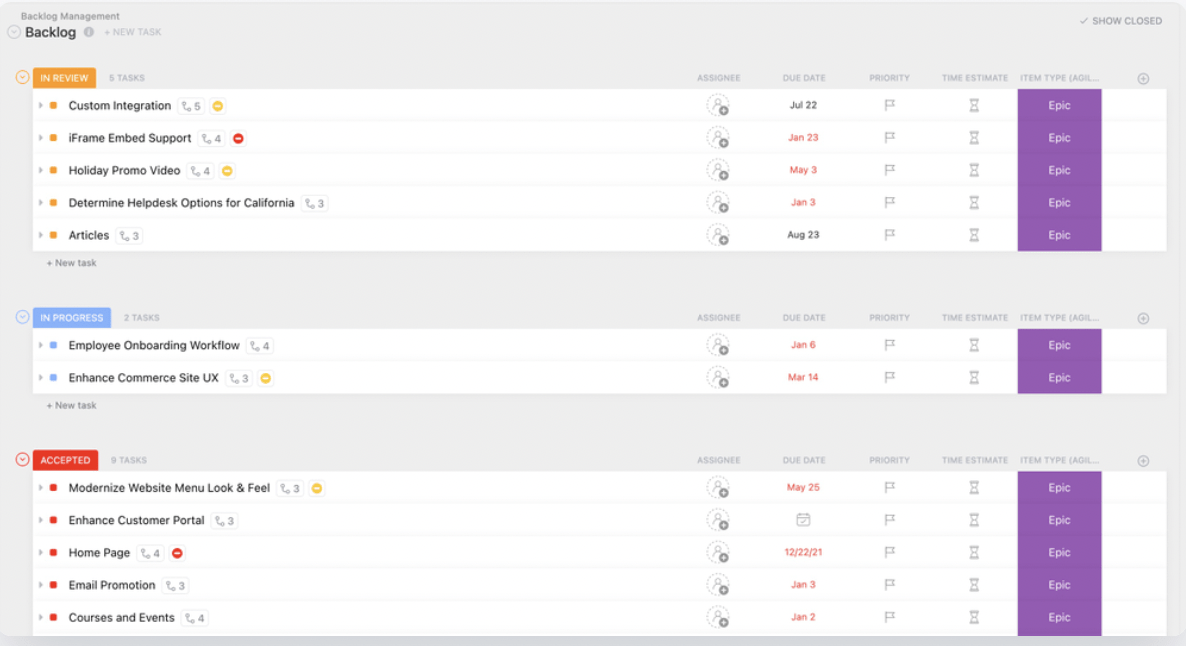The height and width of the screenshot is (646, 1186).
Task: Expand subtasks of Articles task
Action: tap(41, 235)
